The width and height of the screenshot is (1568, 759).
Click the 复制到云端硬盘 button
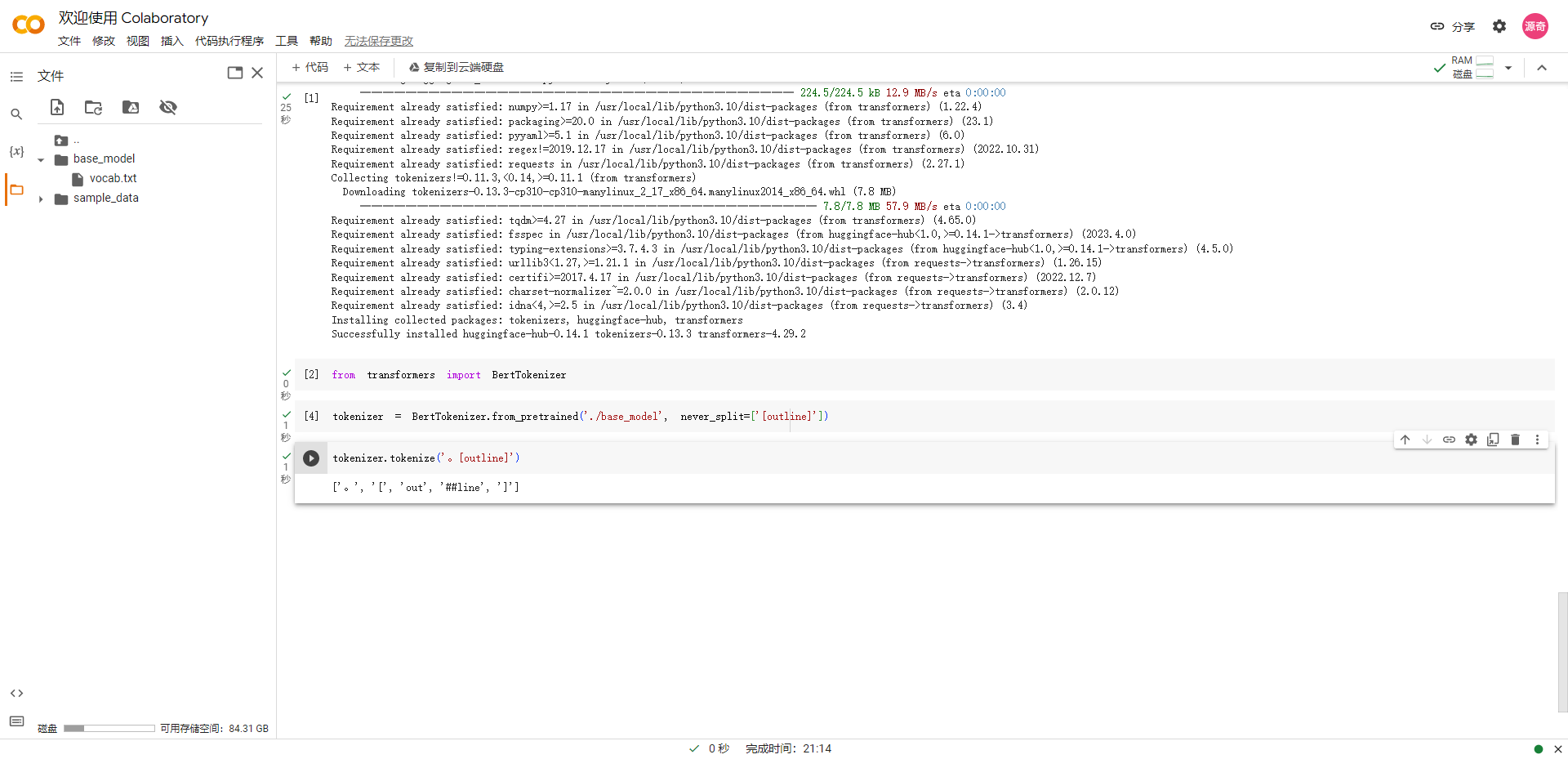(x=455, y=67)
